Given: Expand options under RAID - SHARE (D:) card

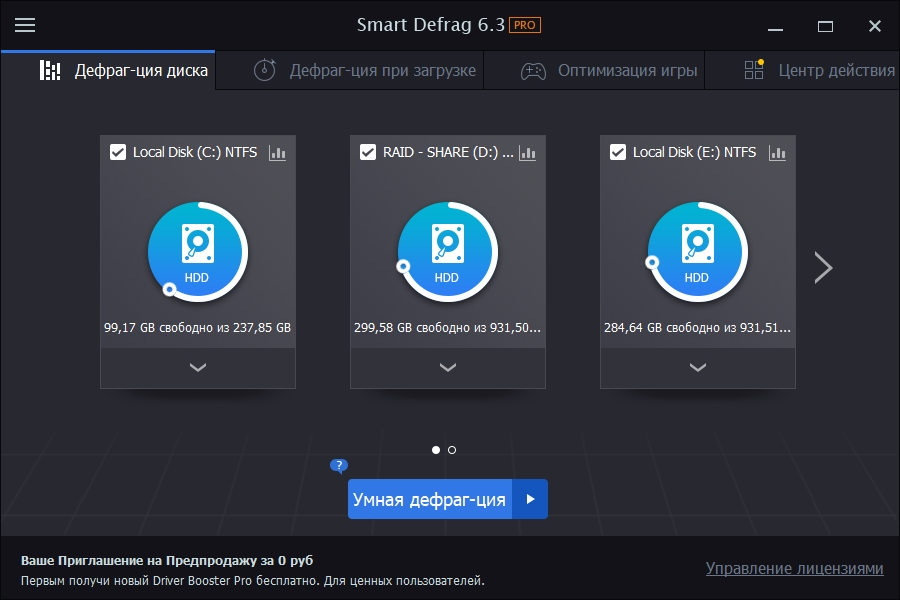Looking at the screenshot, I should 448,367.
